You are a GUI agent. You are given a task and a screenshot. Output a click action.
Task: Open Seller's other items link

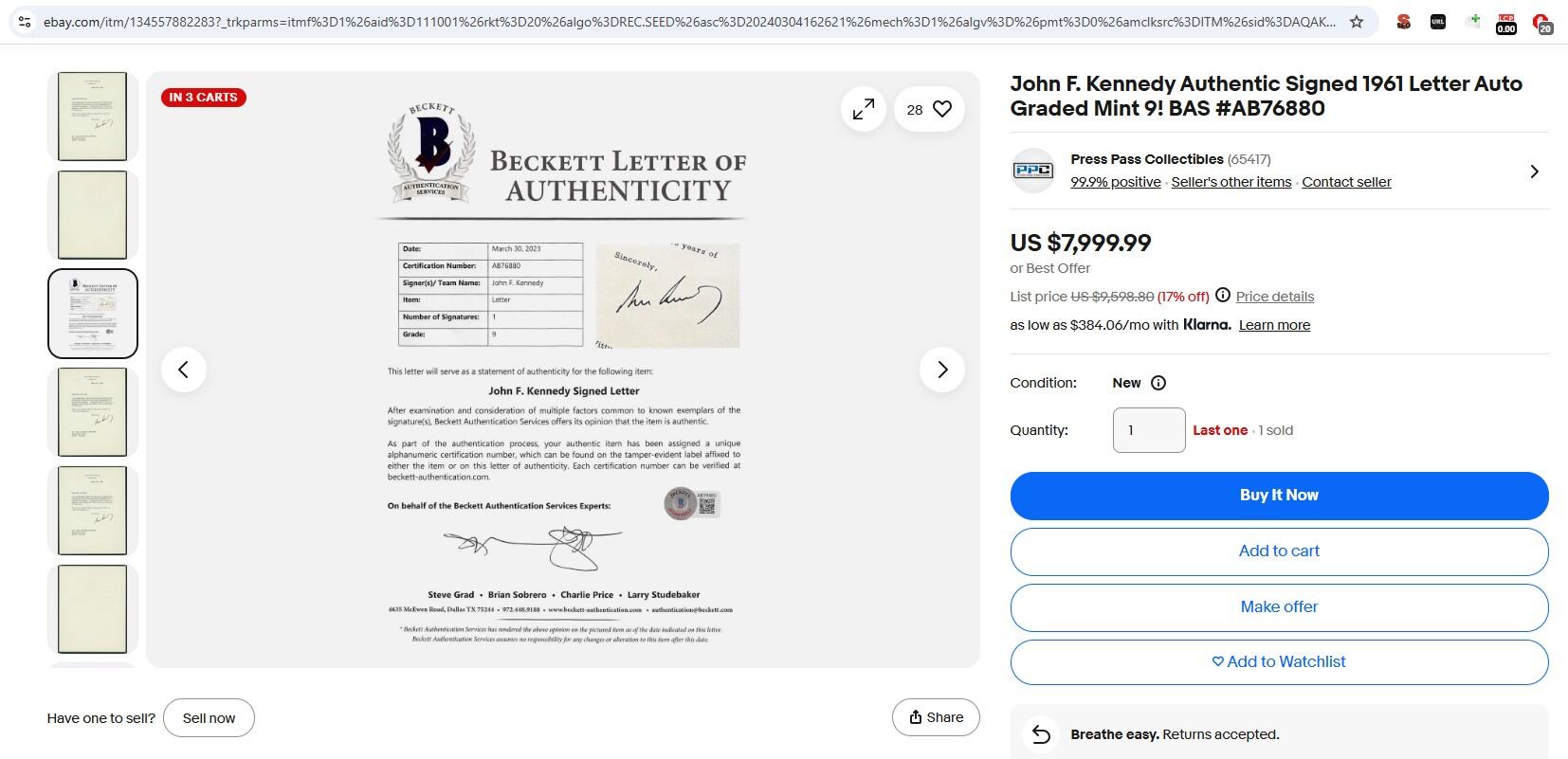(x=1231, y=182)
